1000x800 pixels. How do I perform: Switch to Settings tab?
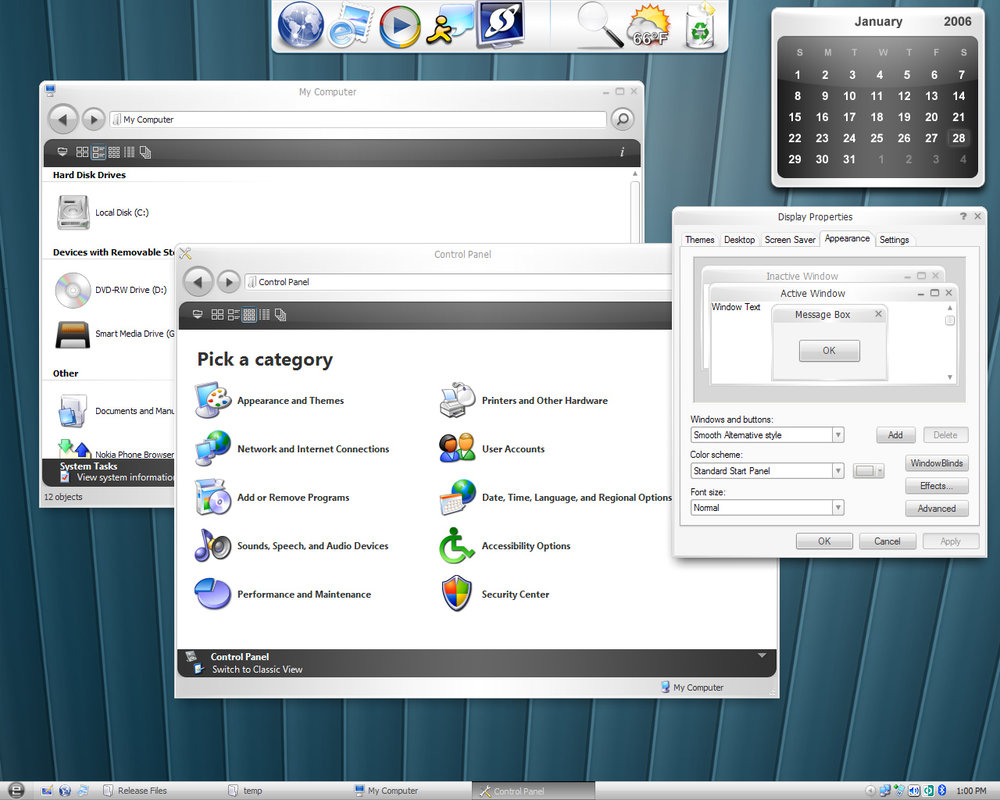tap(894, 240)
